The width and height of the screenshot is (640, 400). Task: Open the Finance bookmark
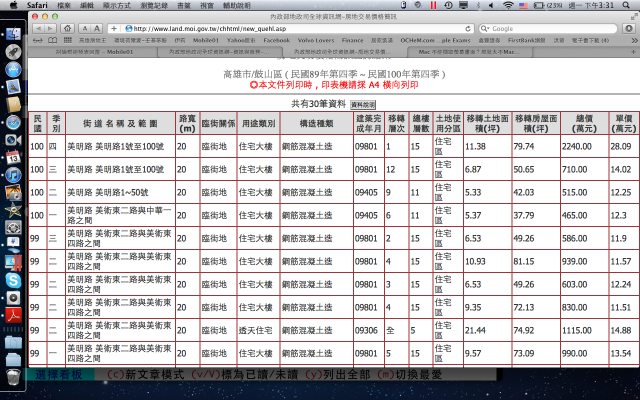352,40
